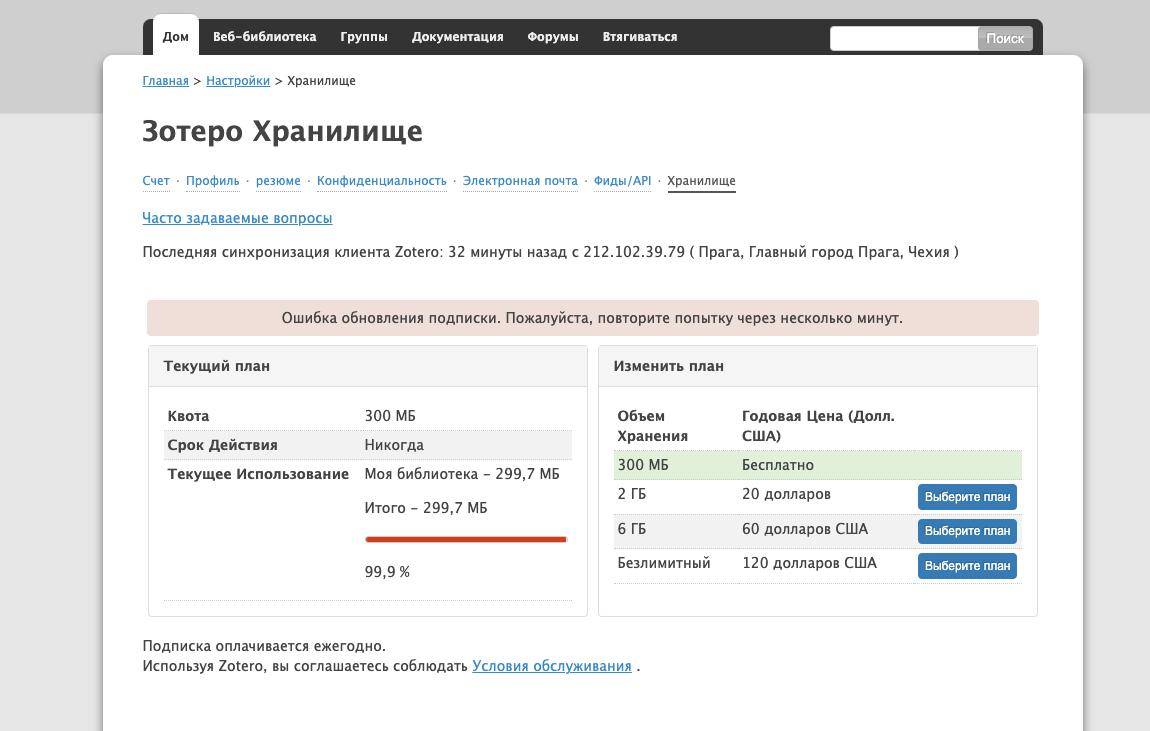Open the Фиды/API settings tab
Image resolution: width=1150 pixels, height=731 pixels.
(623, 181)
